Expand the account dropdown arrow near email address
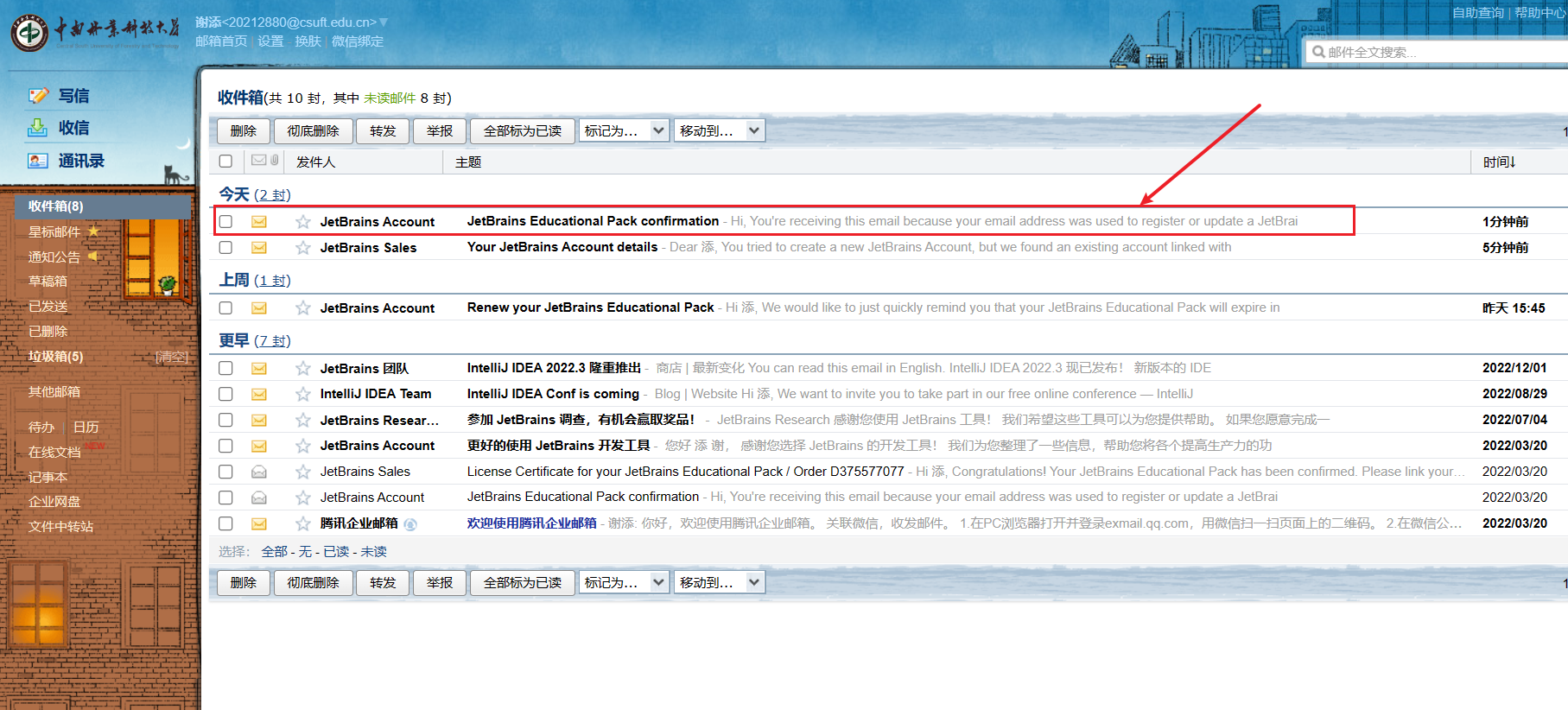Screen dimensions: 1568x710 (384, 22)
